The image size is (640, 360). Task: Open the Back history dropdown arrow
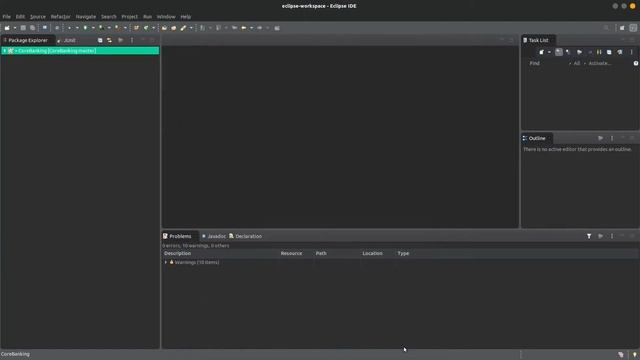click(x=251, y=28)
